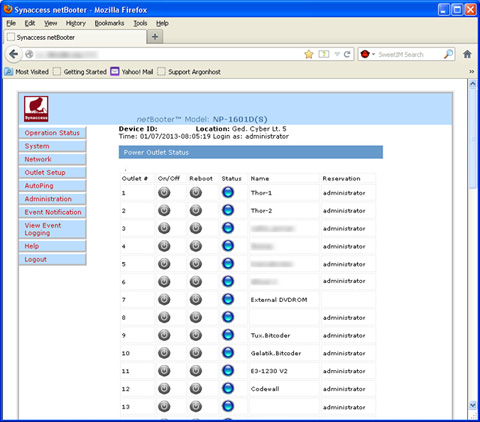The width and height of the screenshot is (480, 422).
Task: Open Operation Status page
Action: 52,133
